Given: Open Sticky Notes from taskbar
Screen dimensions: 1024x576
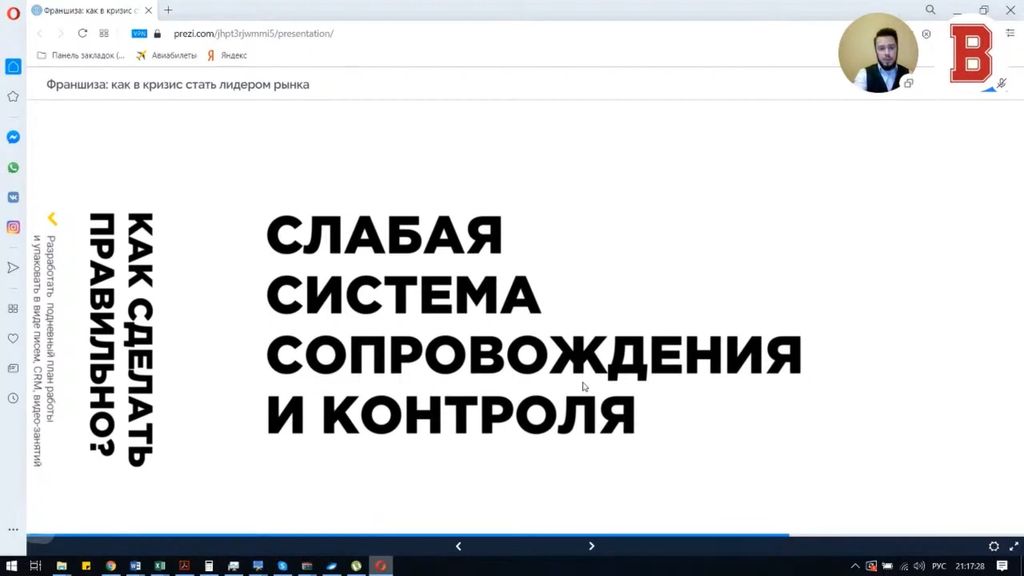Looking at the screenshot, I should pos(86,566).
